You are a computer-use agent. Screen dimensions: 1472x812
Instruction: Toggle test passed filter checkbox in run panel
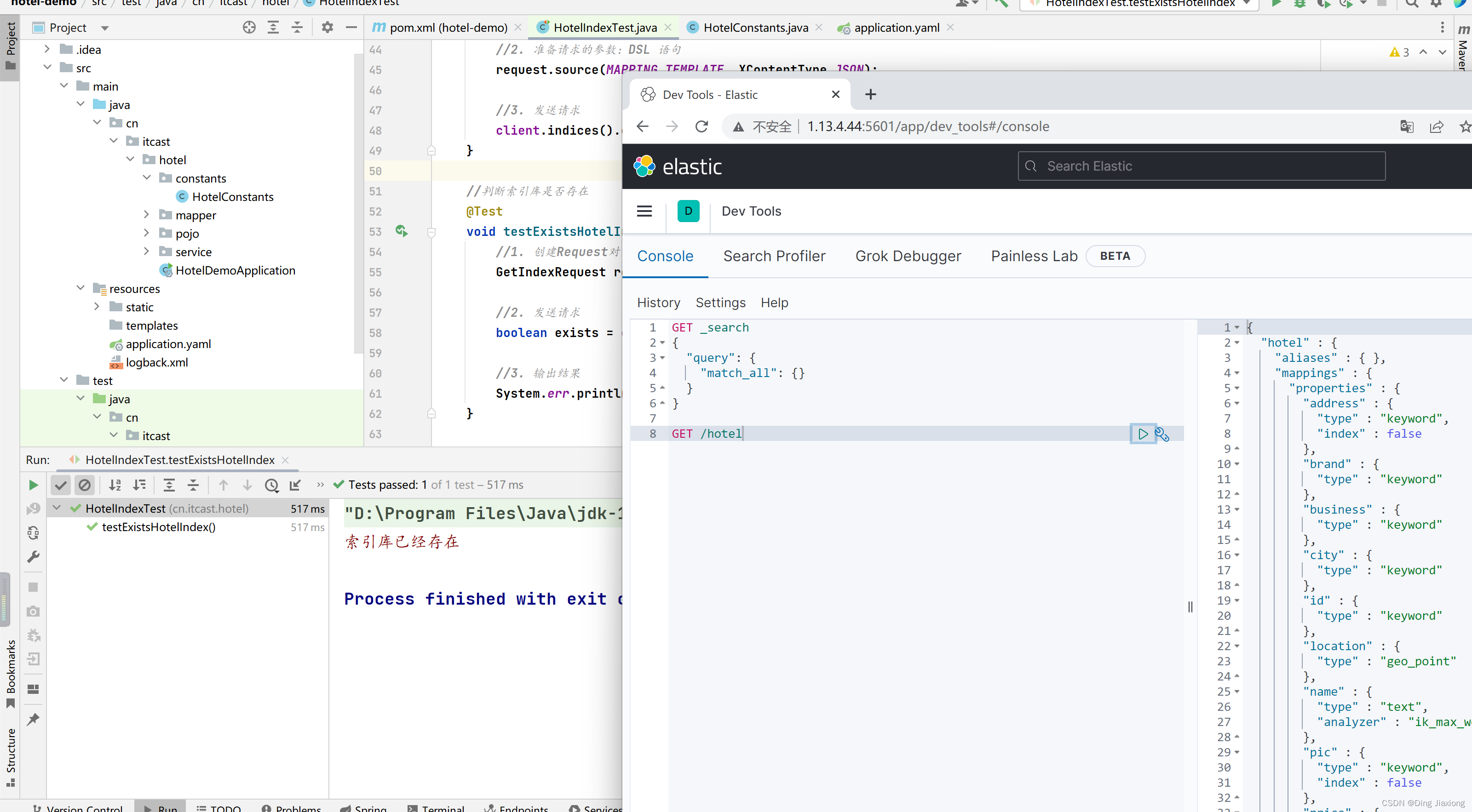(x=59, y=484)
